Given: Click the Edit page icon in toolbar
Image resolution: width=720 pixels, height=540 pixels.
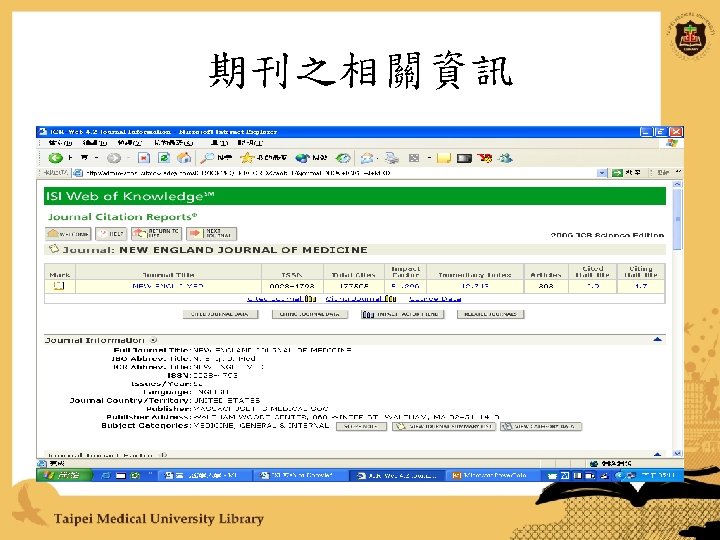Looking at the screenshot, I should coord(414,158).
